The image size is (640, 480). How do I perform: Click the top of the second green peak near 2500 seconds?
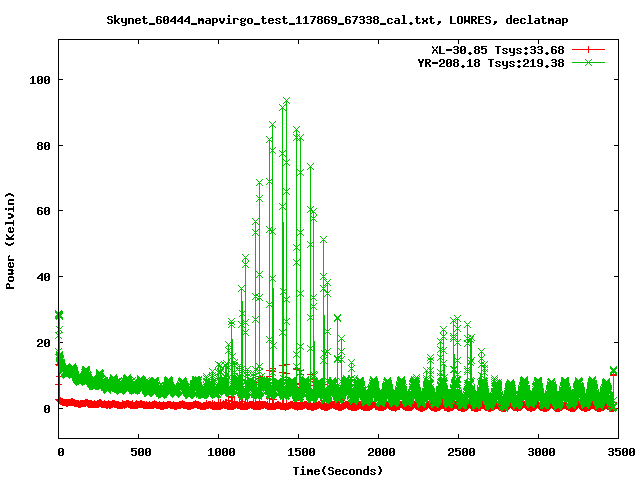coord(457,318)
